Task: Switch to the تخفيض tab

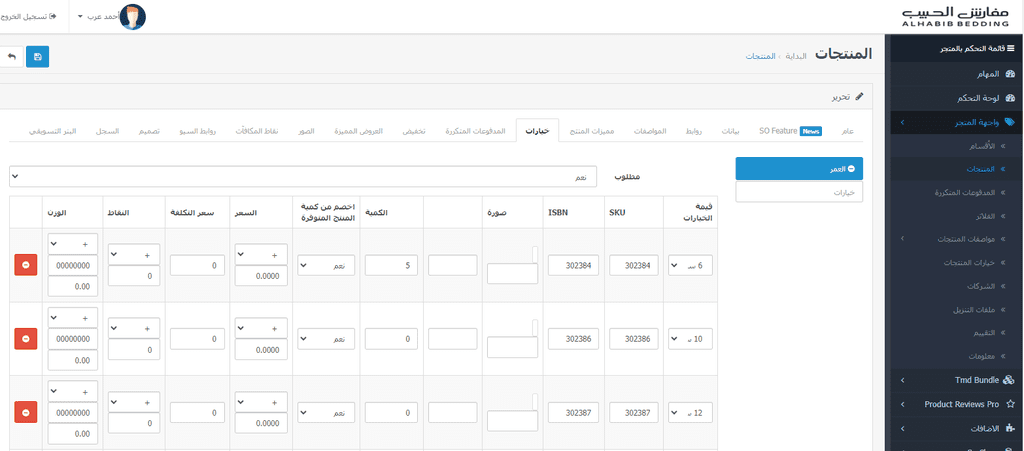Action: (413, 131)
